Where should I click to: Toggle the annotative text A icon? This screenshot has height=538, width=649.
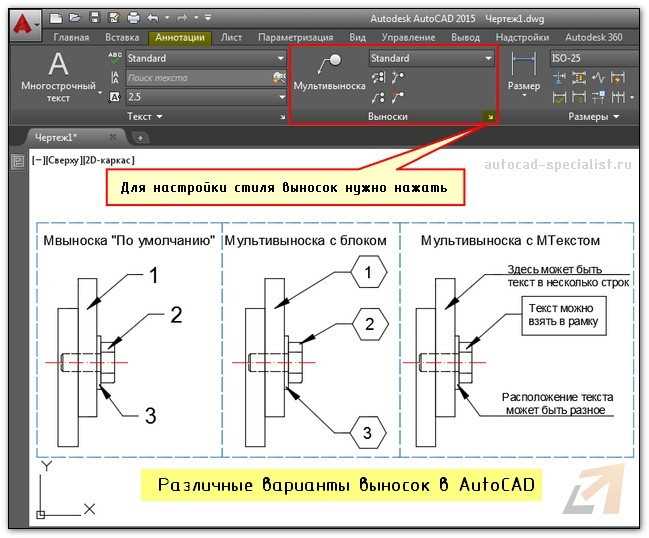tap(114, 97)
